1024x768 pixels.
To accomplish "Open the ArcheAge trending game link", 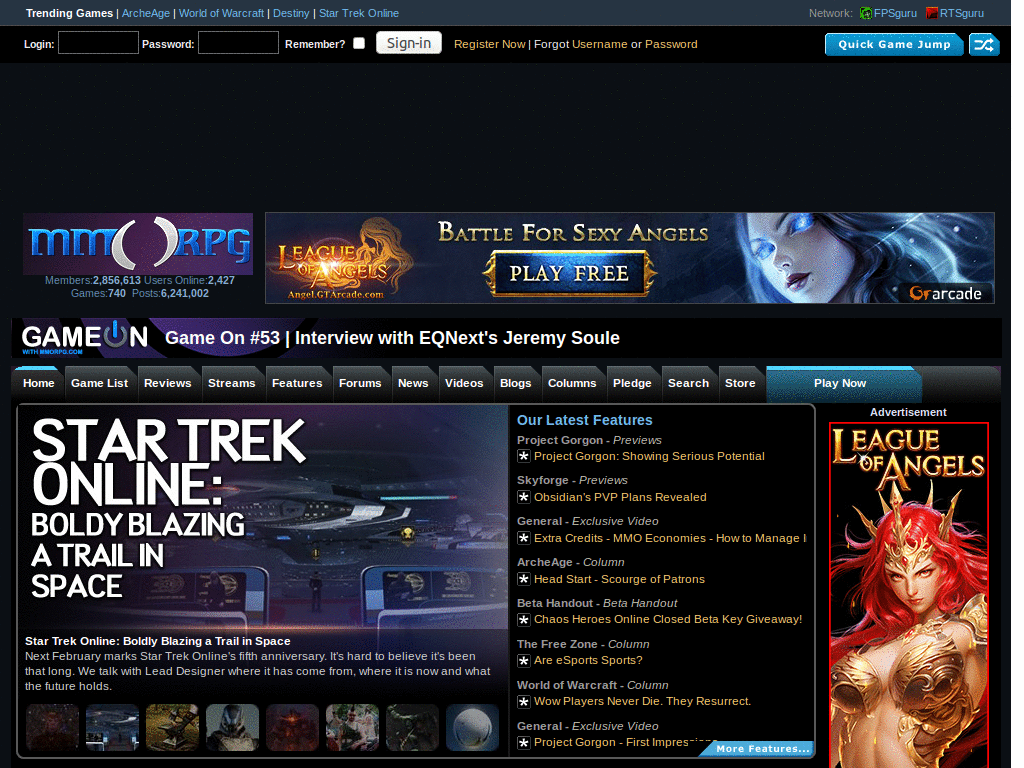I will [x=146, y=13].
